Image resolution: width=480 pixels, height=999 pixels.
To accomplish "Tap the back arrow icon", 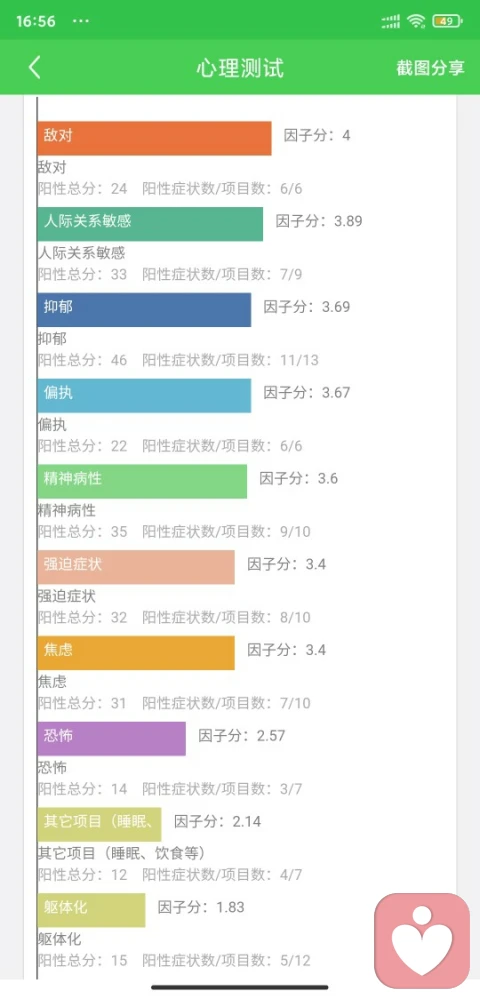I will (35, 68).
